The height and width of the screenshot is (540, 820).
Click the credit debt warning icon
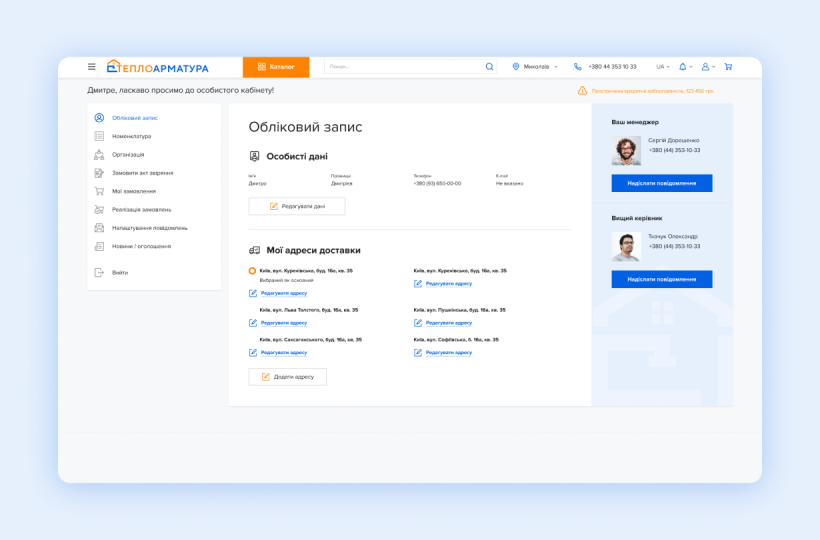pos(582,91)
